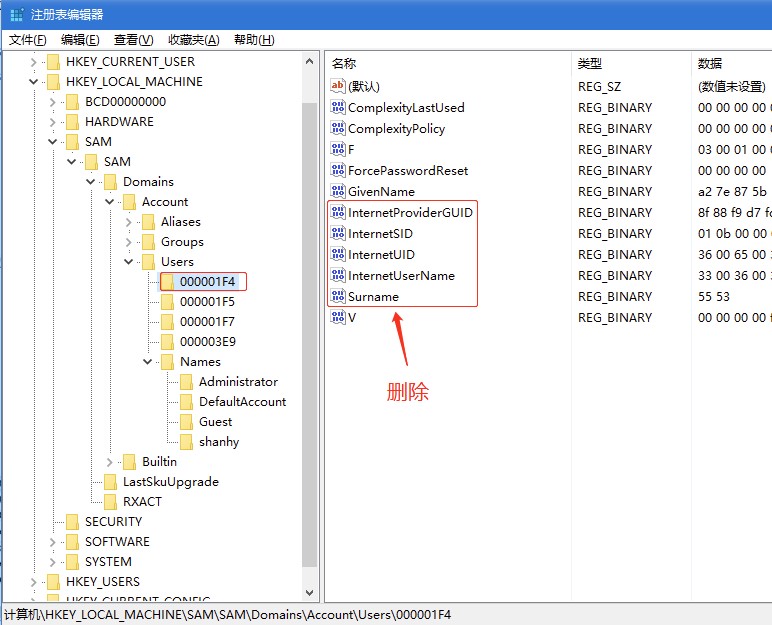This screenshot has height=625, width=772.
Task: Click the tree scrollbar down arrow
Action: click(x=310, y=592)
